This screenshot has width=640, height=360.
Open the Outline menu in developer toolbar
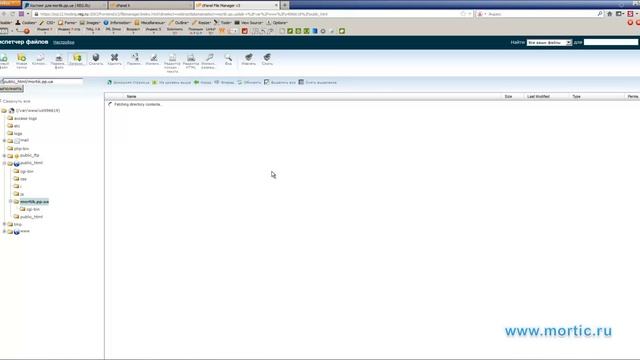179,22
